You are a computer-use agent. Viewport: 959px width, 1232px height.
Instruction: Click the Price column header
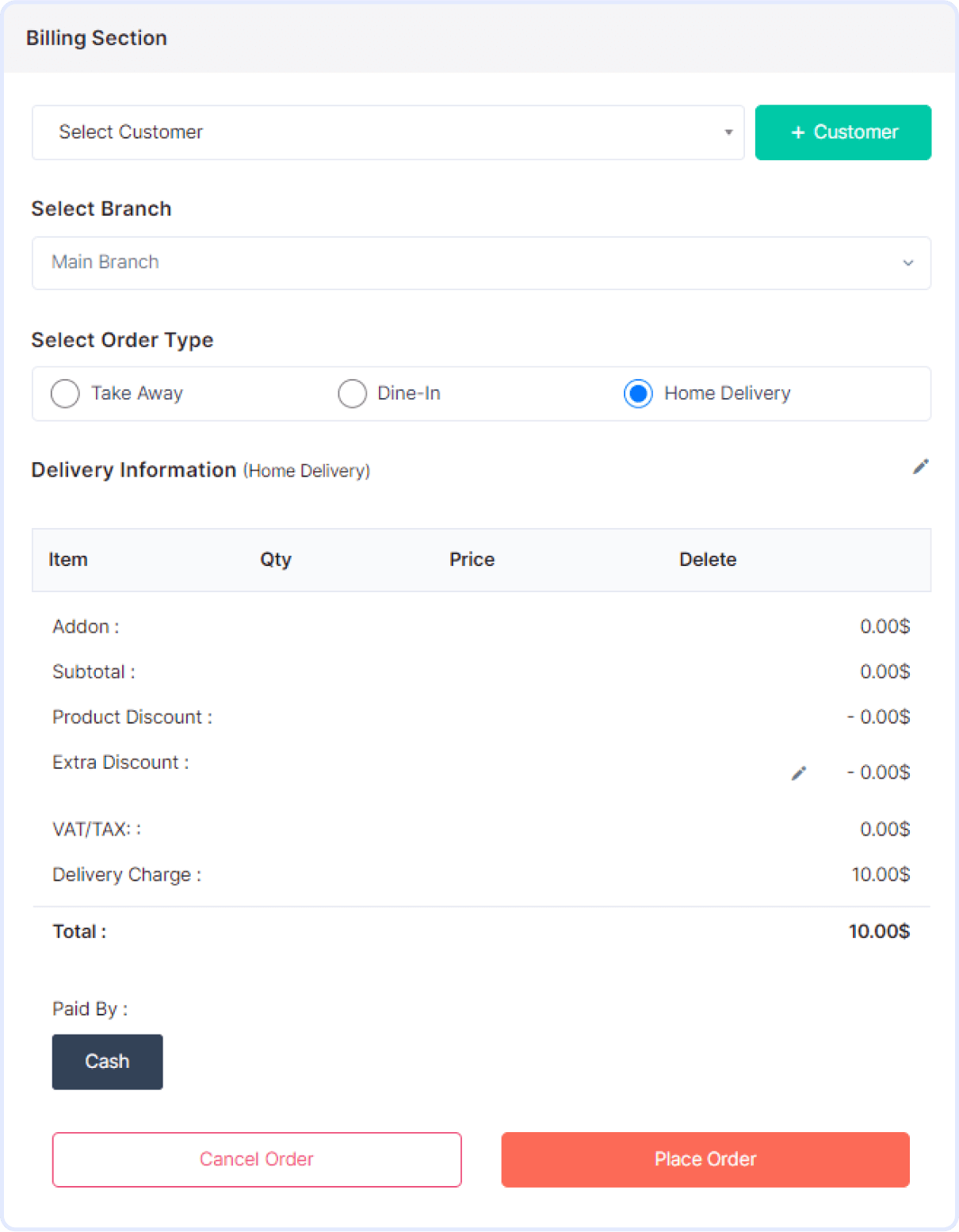472,560
